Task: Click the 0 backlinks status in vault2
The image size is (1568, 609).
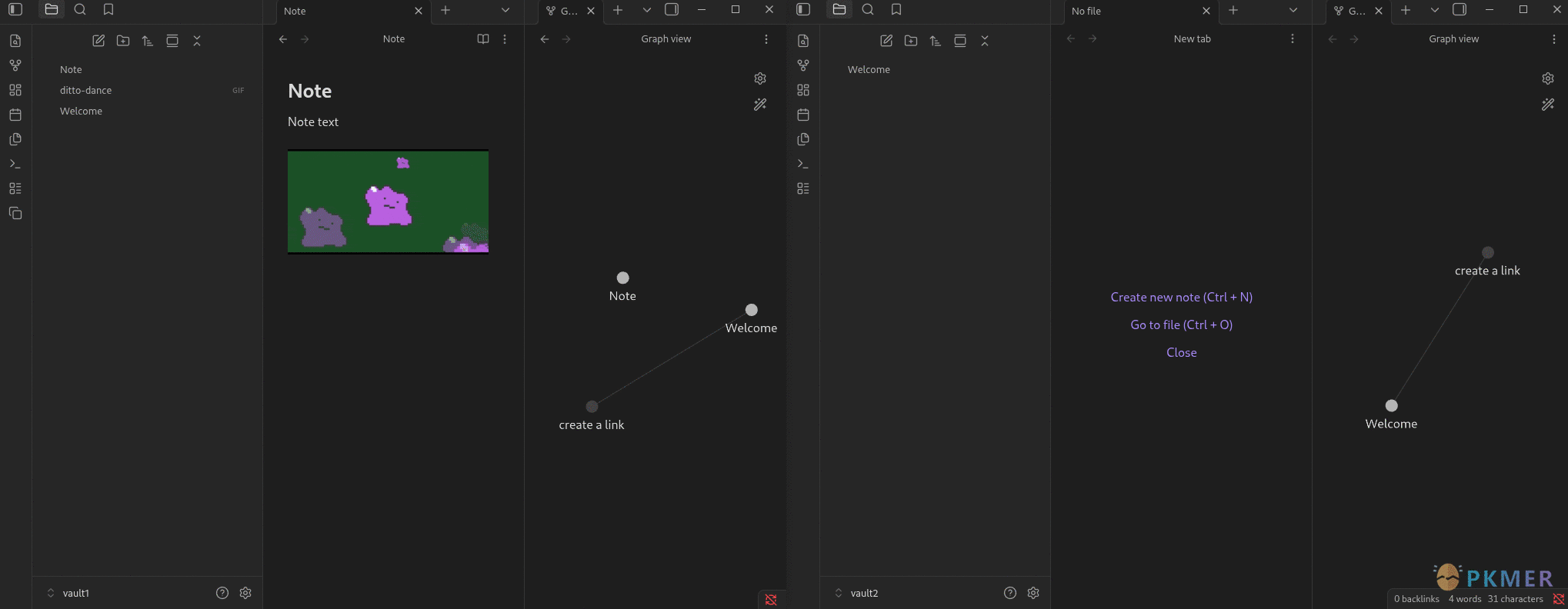Action: click(1416, 600)
